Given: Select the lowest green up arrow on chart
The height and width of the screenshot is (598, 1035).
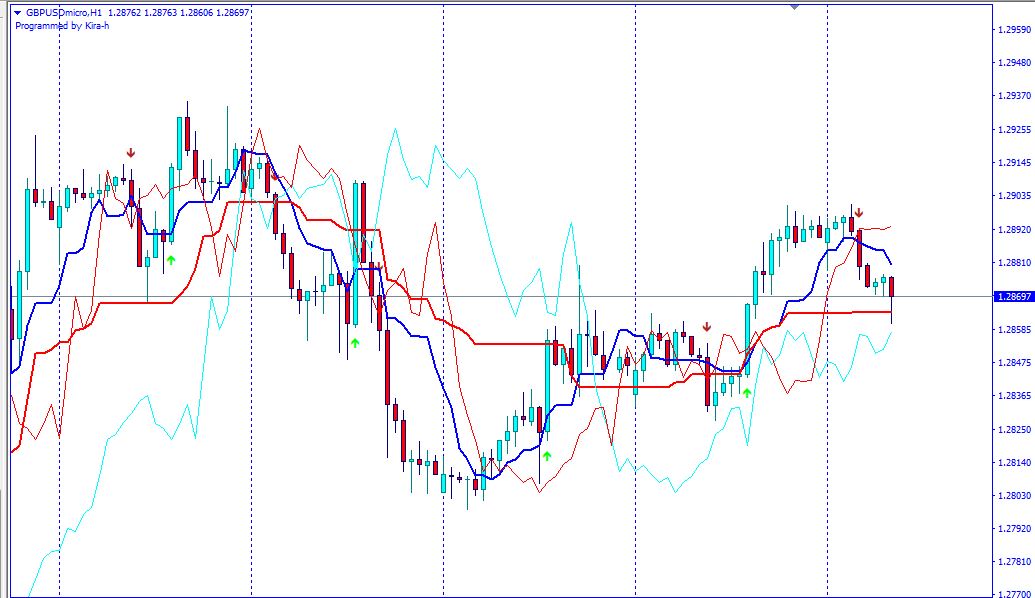Looking at the screenshot, I should coord(546,456).
